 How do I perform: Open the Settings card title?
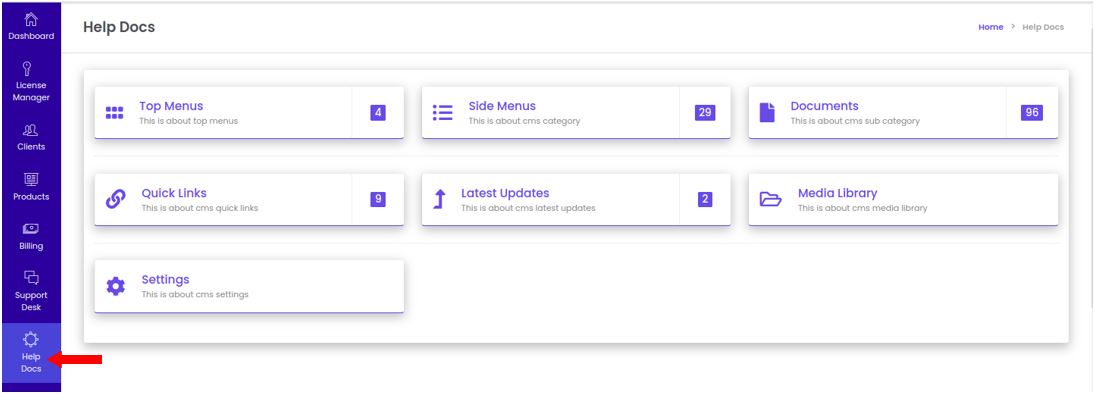(x=166, y=280)
